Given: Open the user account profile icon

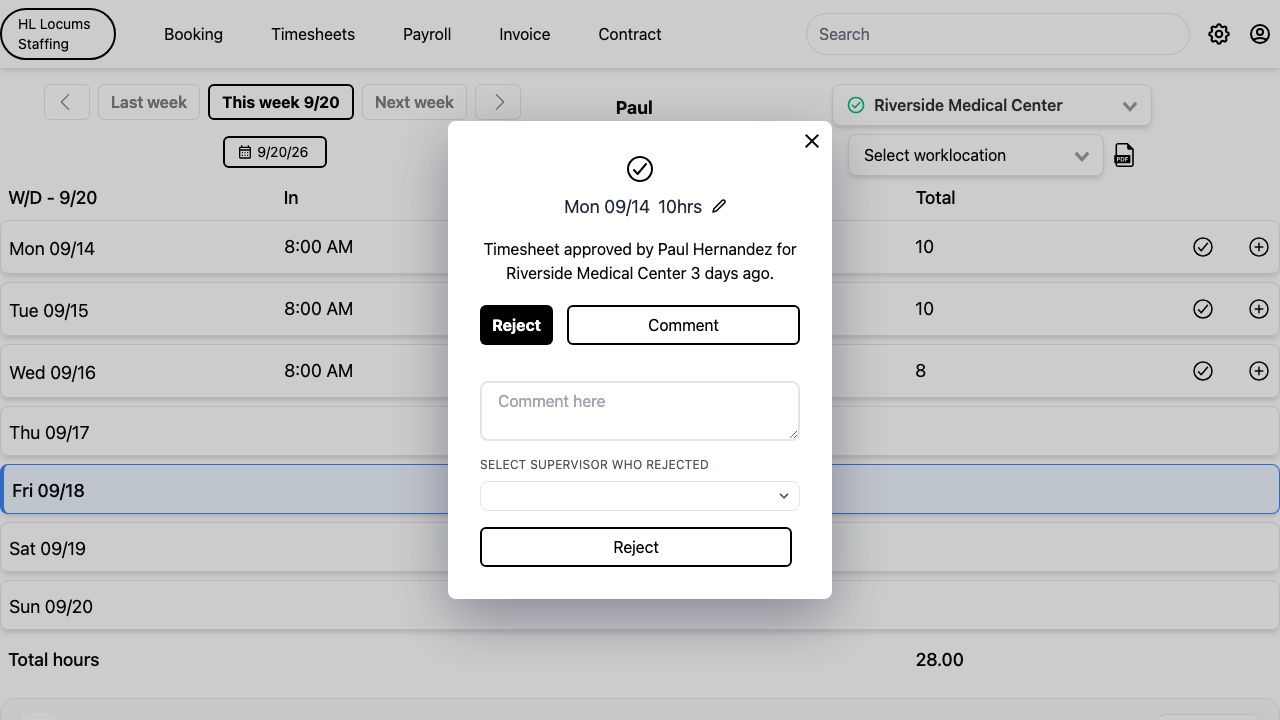Looking at the screenshot, I should pos(1260,34).
